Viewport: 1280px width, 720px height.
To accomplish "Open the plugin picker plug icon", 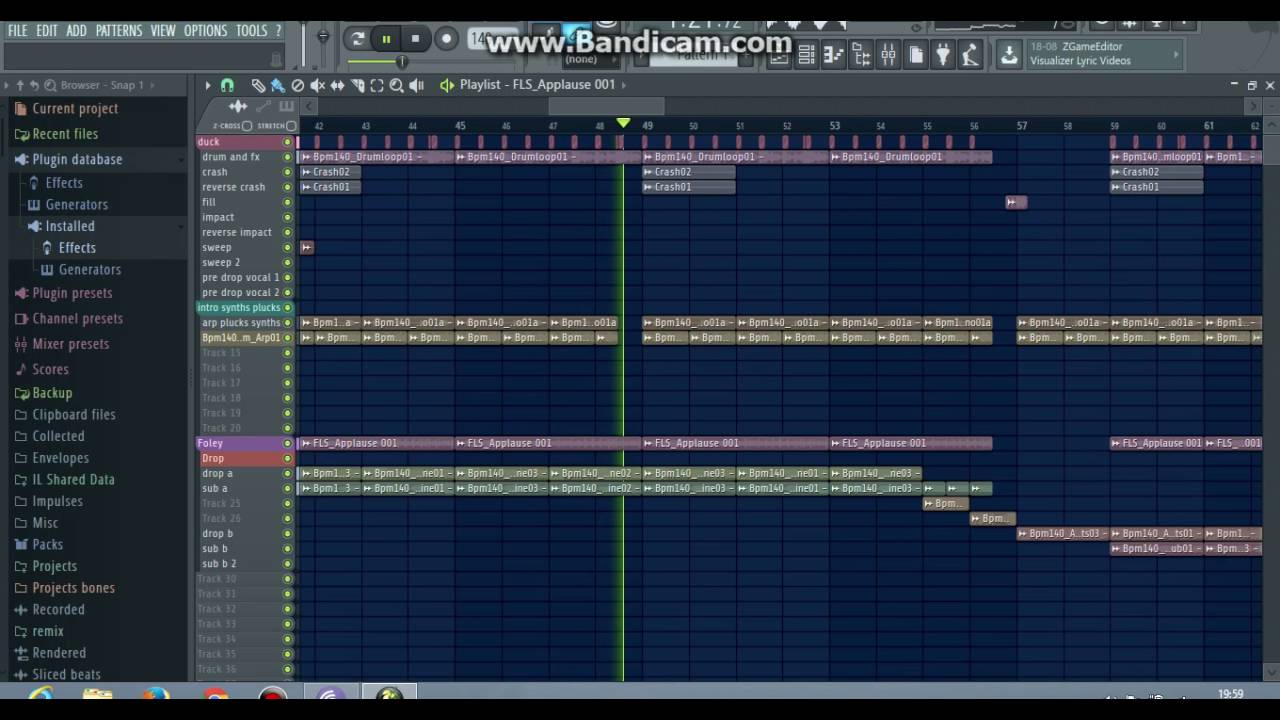I will [x=942, y=56].
